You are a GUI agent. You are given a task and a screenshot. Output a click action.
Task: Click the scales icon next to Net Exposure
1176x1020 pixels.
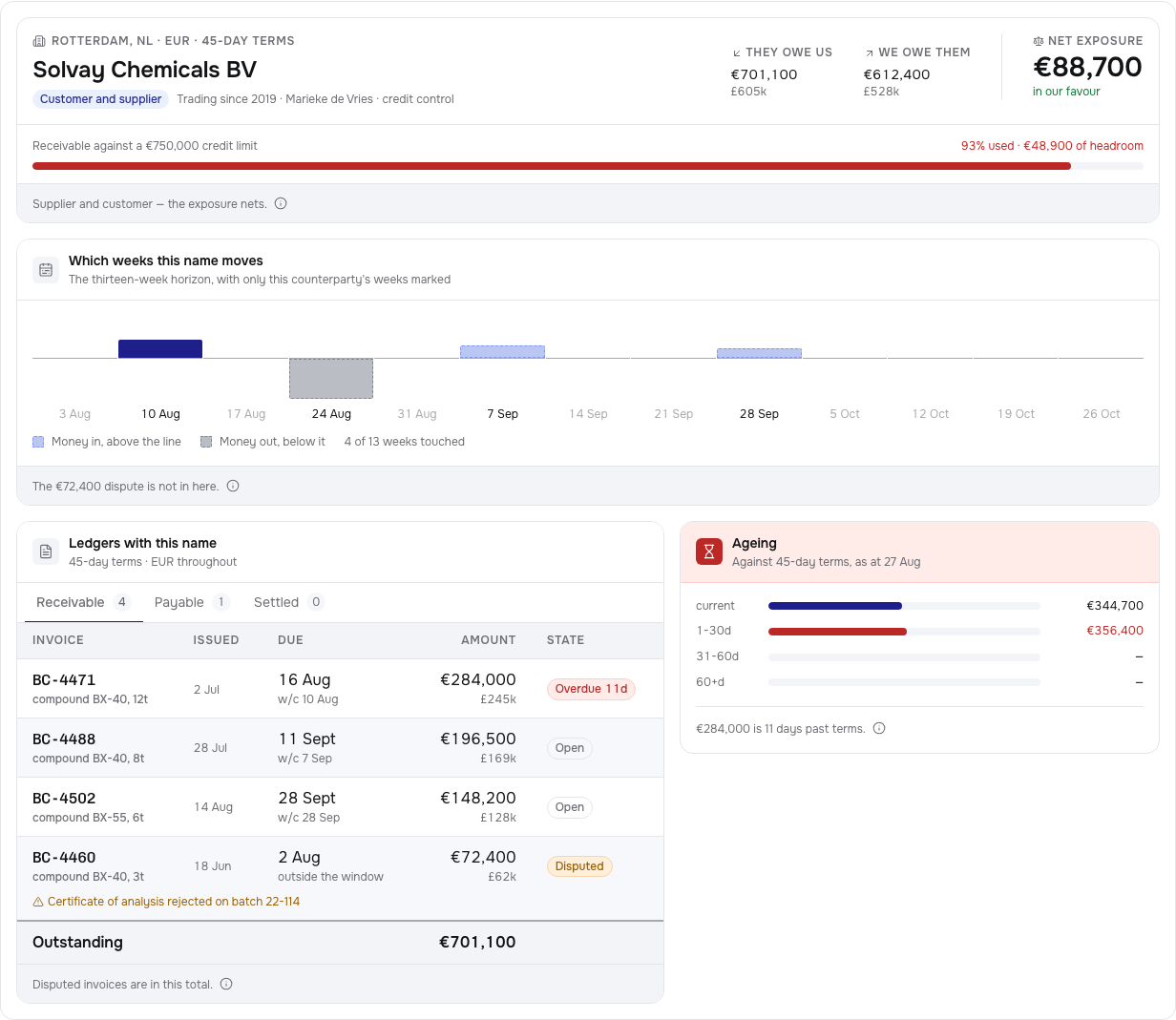(x=1039, y=41)
